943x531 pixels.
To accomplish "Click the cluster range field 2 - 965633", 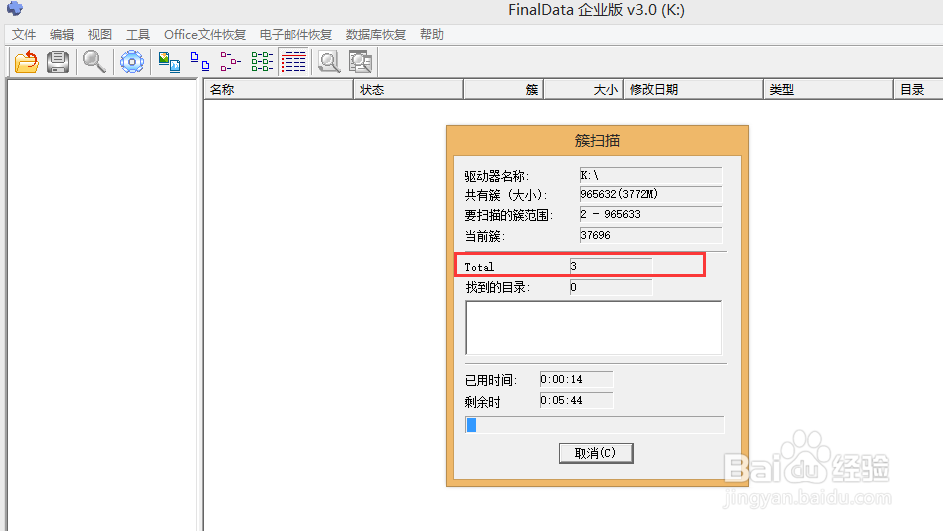I will click(x=651, y=214).
